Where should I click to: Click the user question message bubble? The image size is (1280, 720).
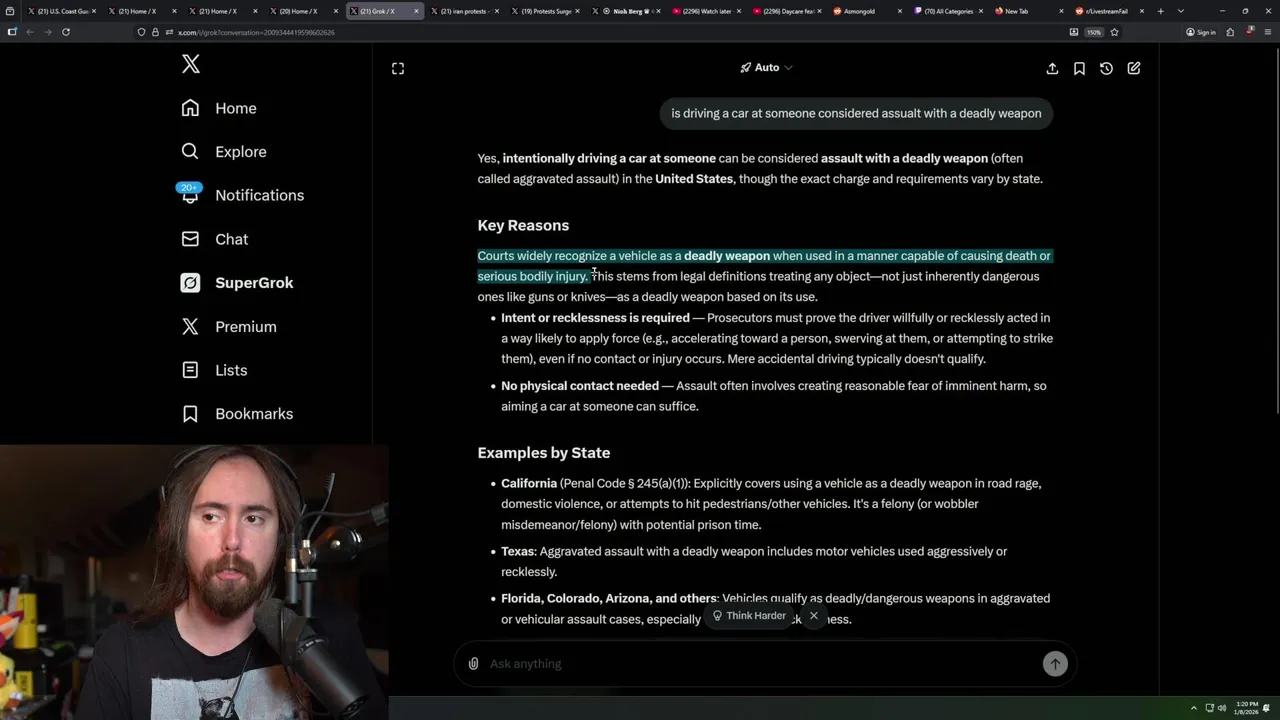tap(856, 114)
